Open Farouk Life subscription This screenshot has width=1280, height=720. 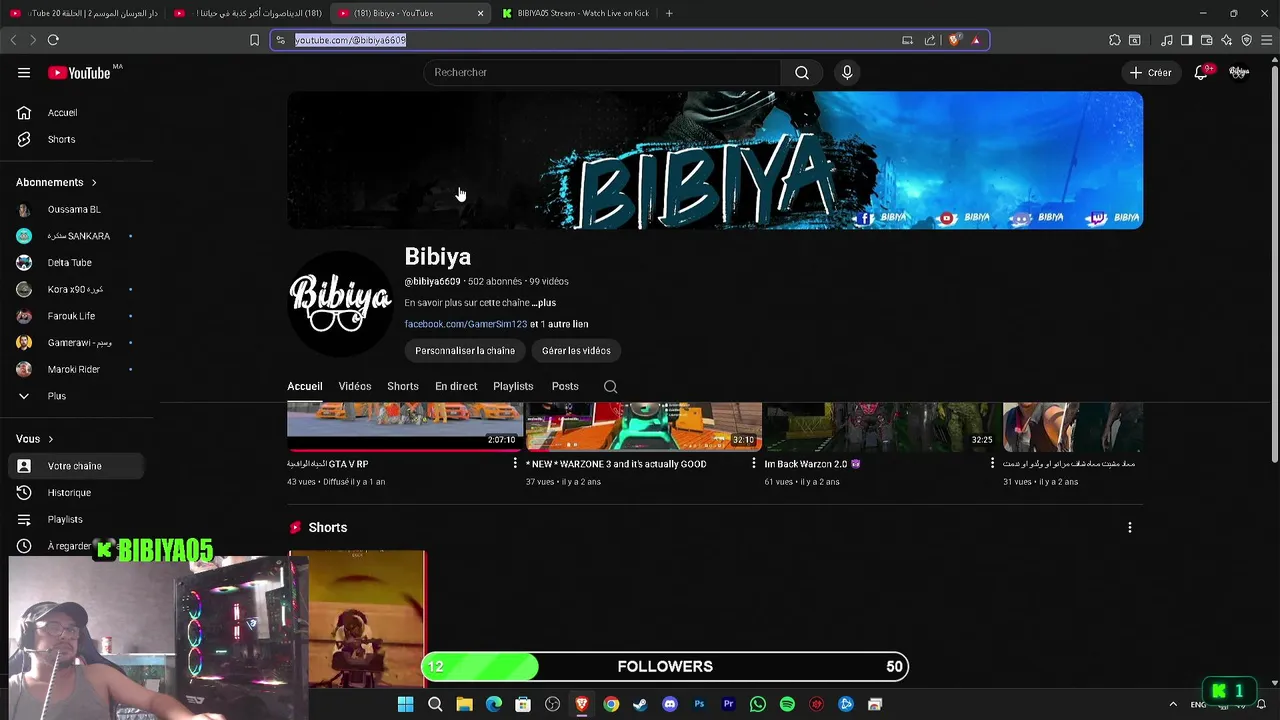[x=78, y=316]
